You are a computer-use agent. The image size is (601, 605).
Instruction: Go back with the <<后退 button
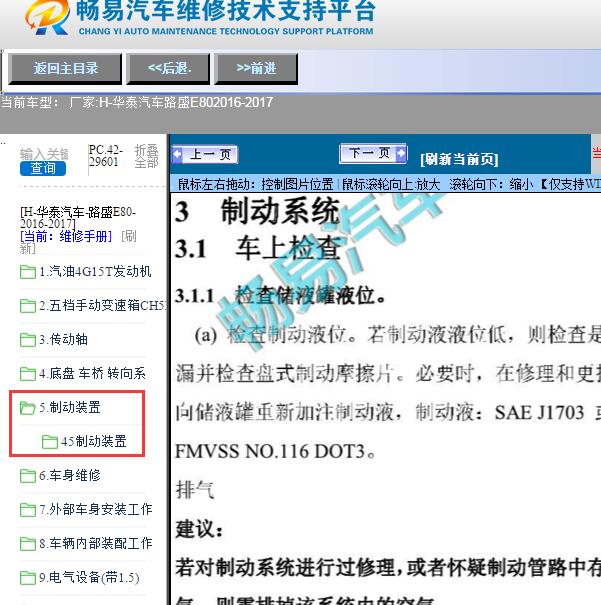169,69
